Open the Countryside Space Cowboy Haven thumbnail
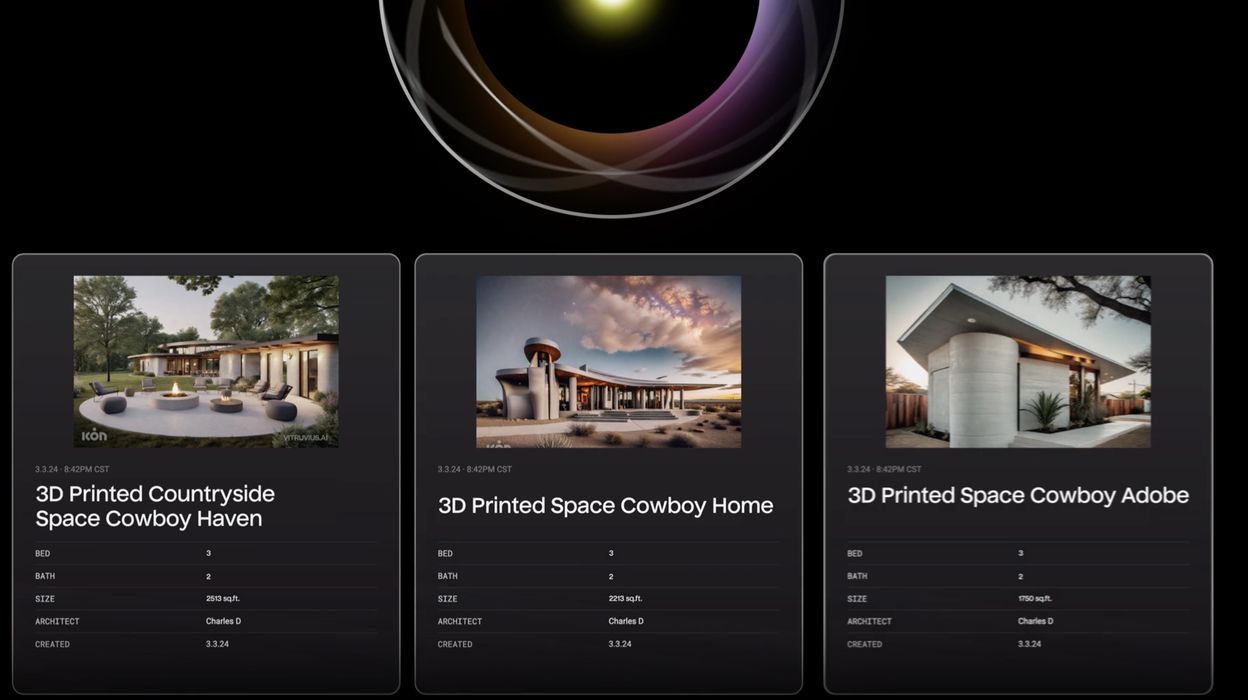This screenshot has height=700, width=1248. point(206,361)
